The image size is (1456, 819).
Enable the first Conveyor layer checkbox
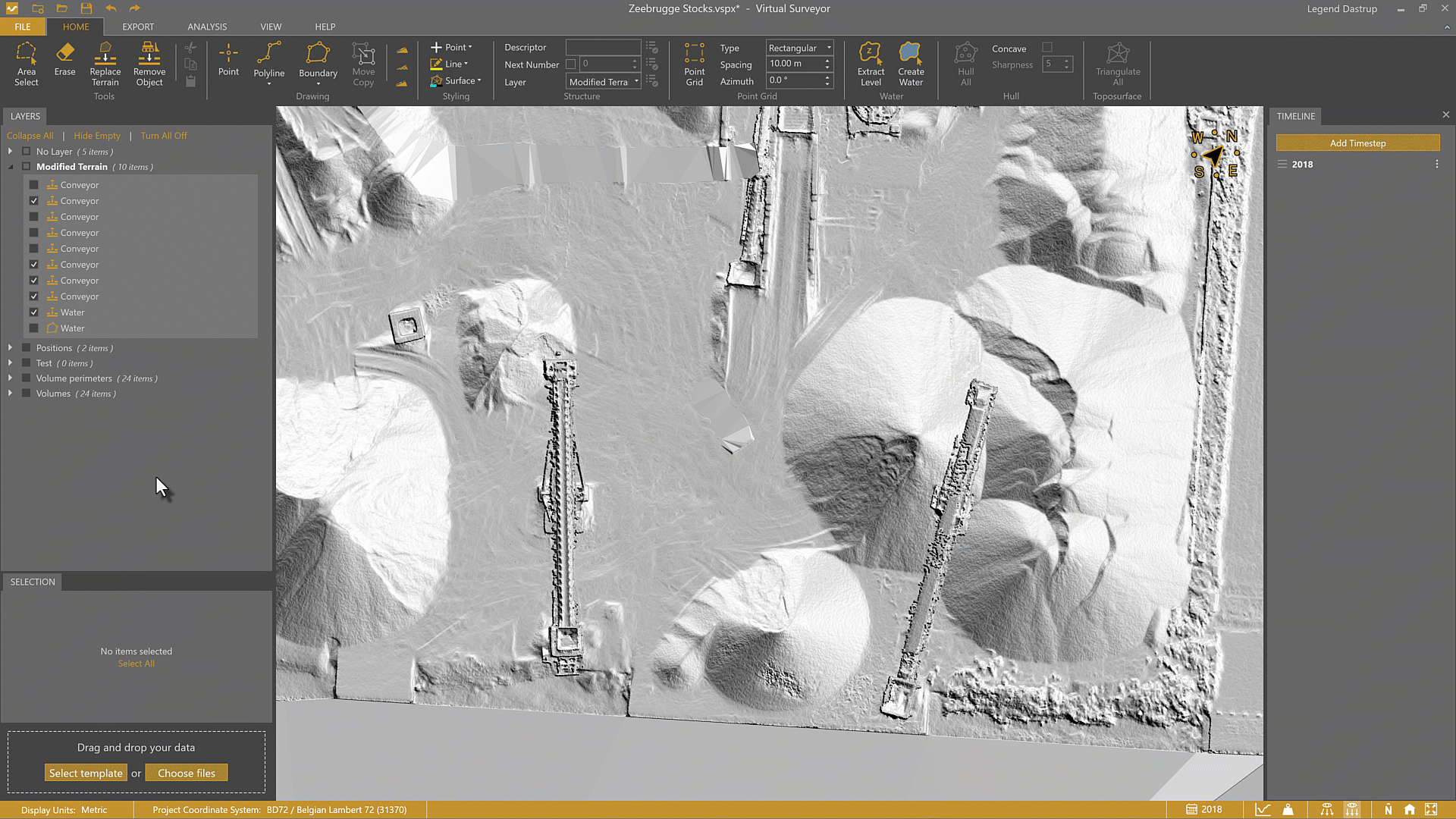[33, 185]
